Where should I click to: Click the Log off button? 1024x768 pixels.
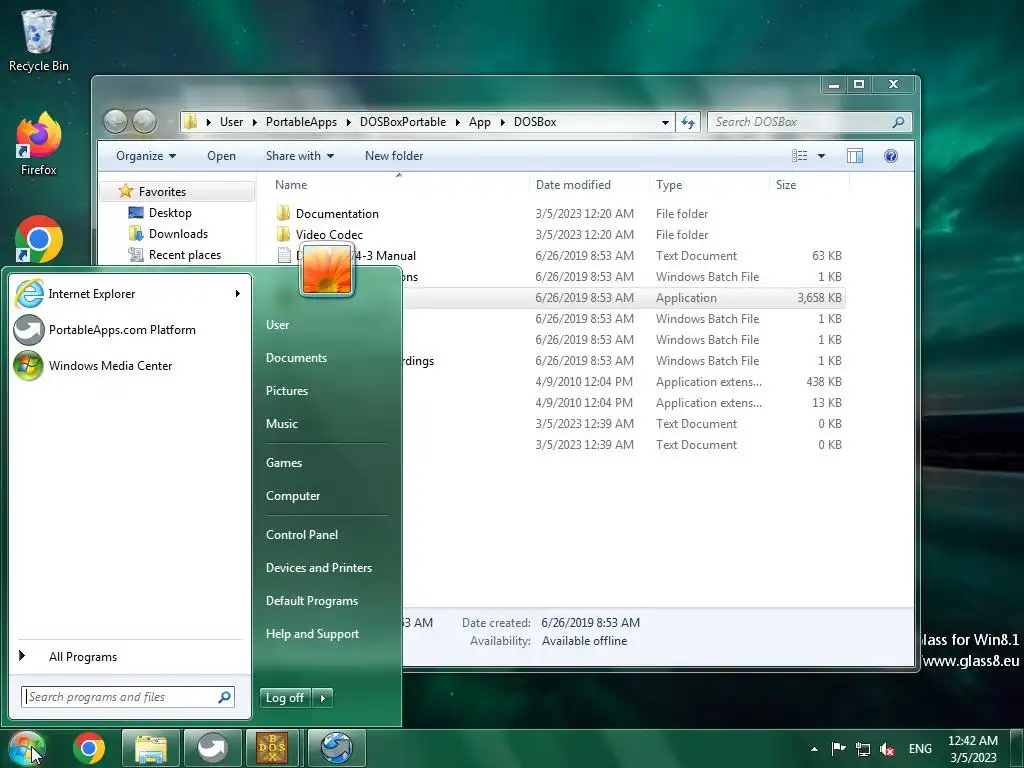(x=285, y=698)
